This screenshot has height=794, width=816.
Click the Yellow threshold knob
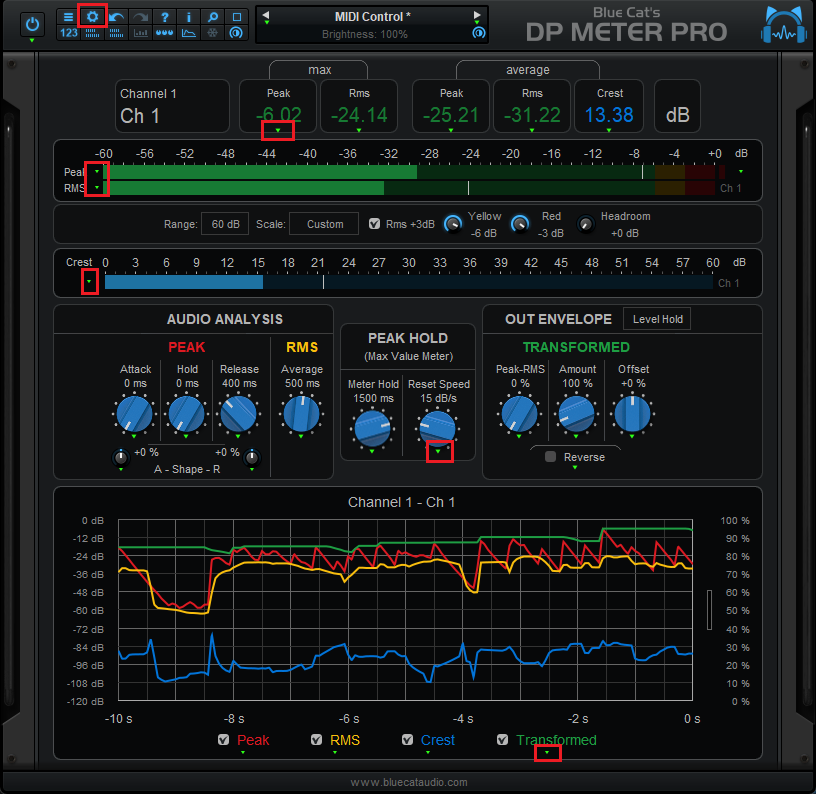point(453,224)
